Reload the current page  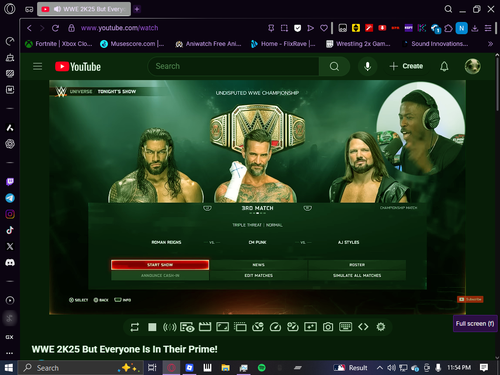coord(55,28)
